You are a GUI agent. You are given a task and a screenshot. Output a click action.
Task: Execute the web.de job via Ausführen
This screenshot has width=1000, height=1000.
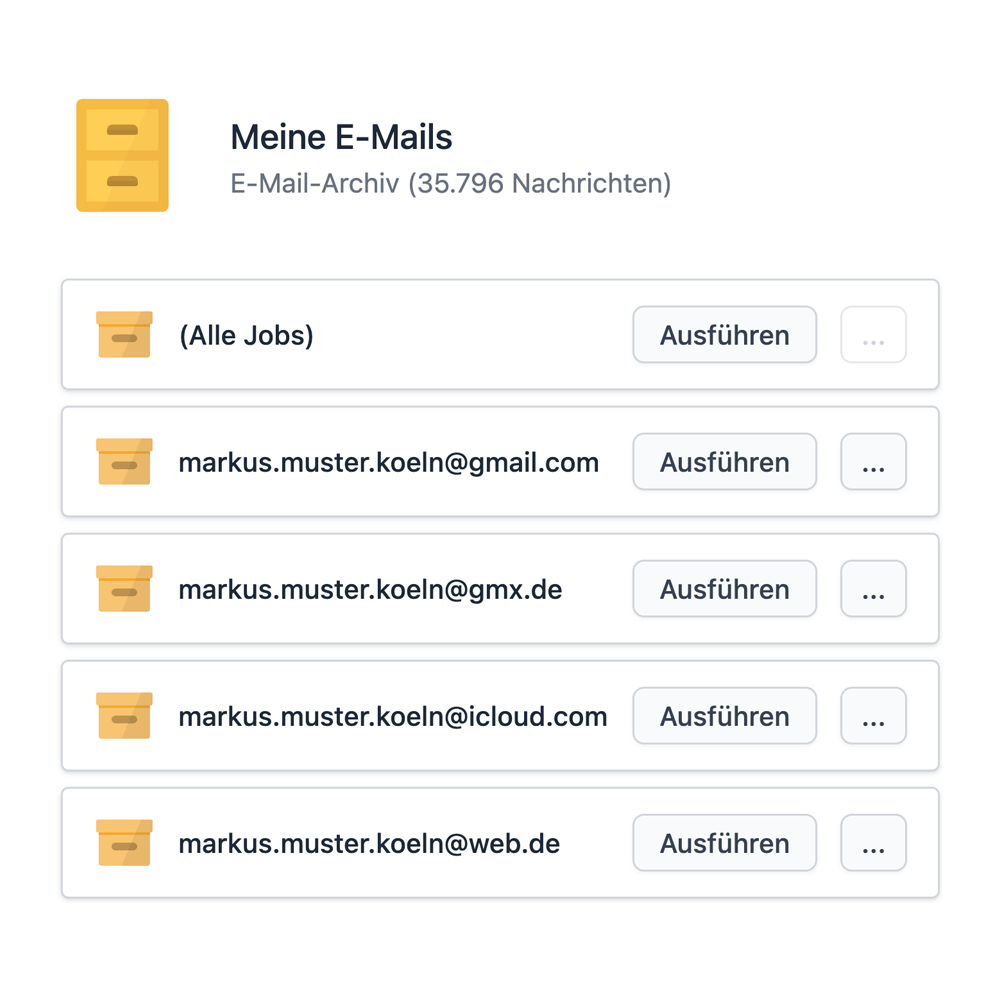(724, 843)
